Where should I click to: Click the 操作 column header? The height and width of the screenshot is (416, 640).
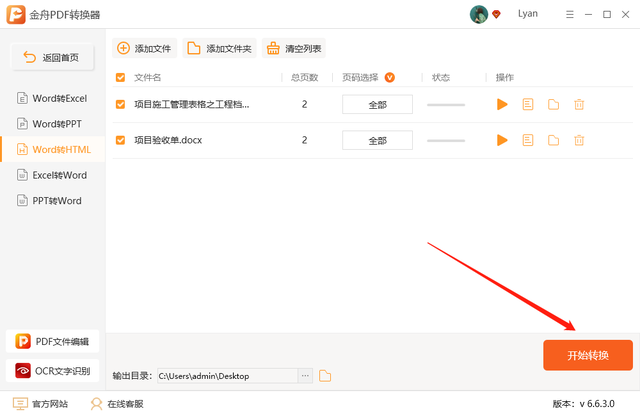(504, 78)
